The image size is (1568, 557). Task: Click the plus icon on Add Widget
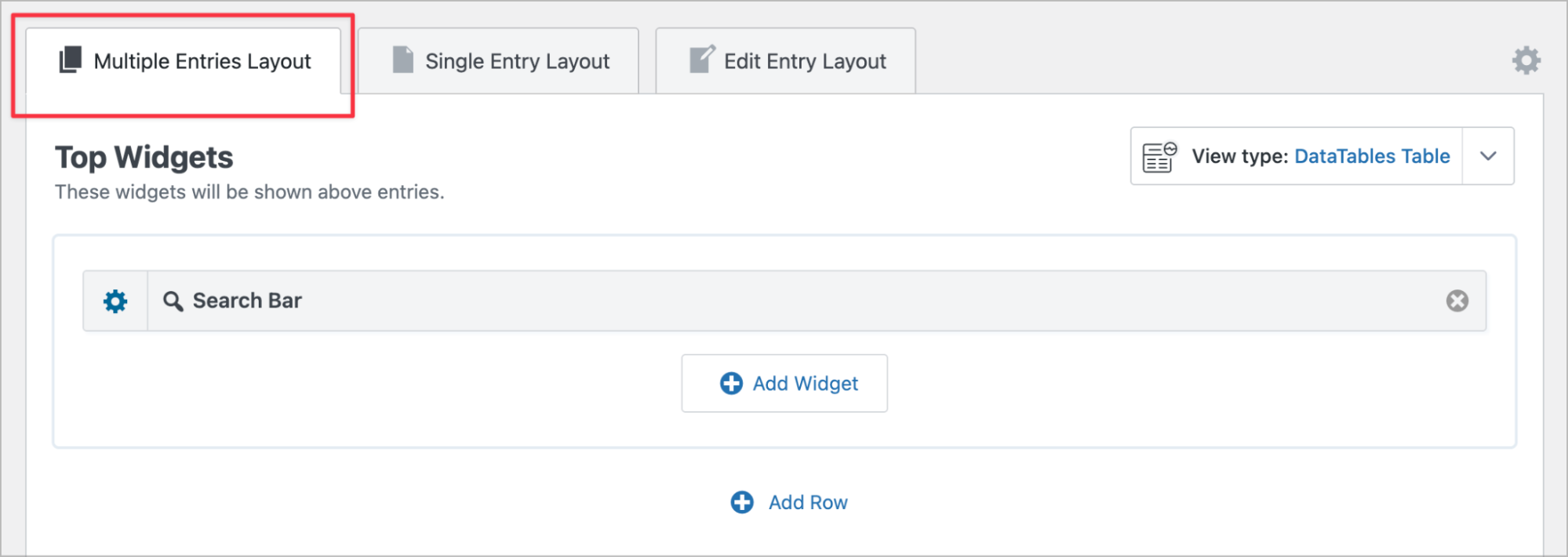pos(731,384)
